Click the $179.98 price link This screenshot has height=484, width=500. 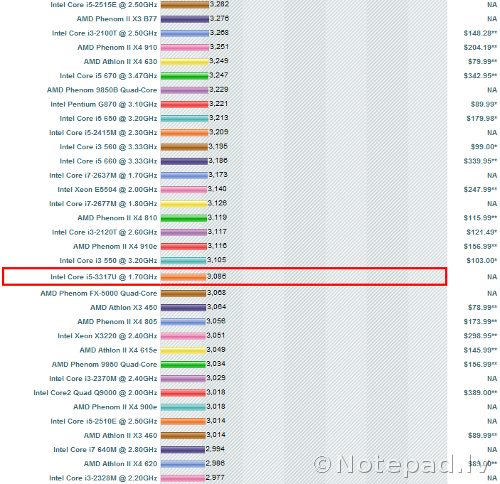pyautogui.click(x=482, y=119)
